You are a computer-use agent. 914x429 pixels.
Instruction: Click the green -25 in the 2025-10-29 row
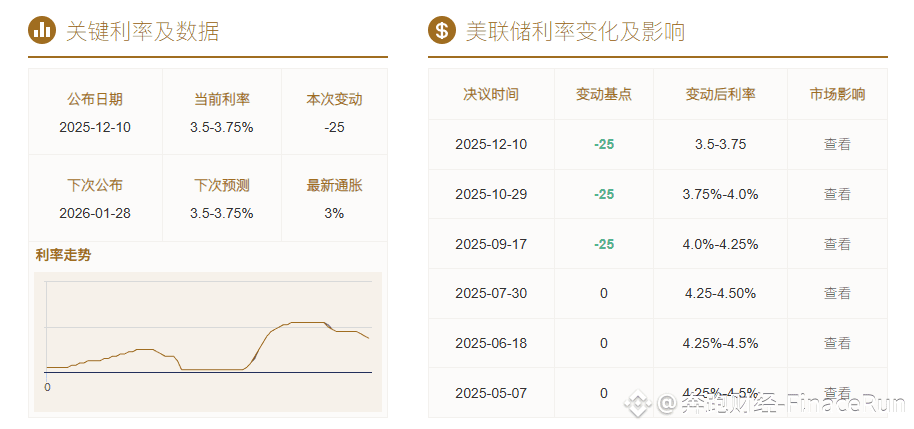pos(604,194)
